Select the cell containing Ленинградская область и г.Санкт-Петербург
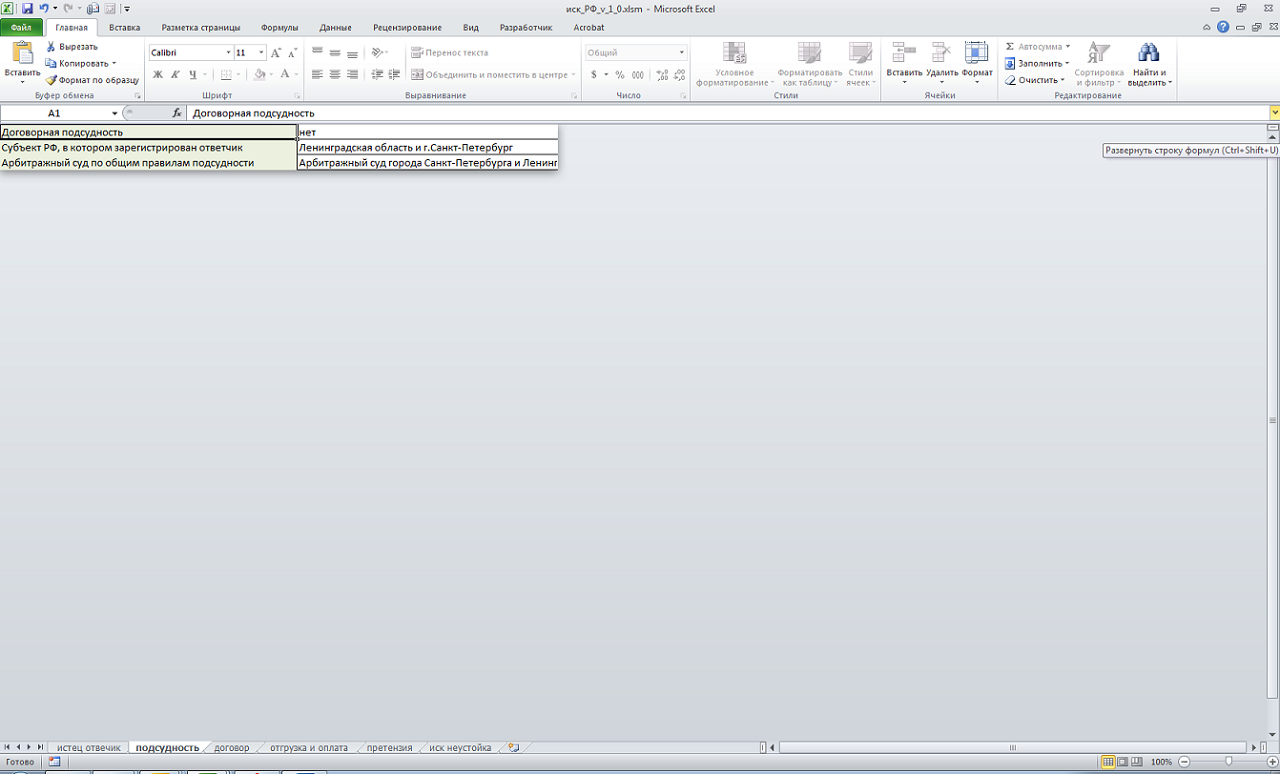This screenshot has height=774, width=1280. [x=427, y=147]
